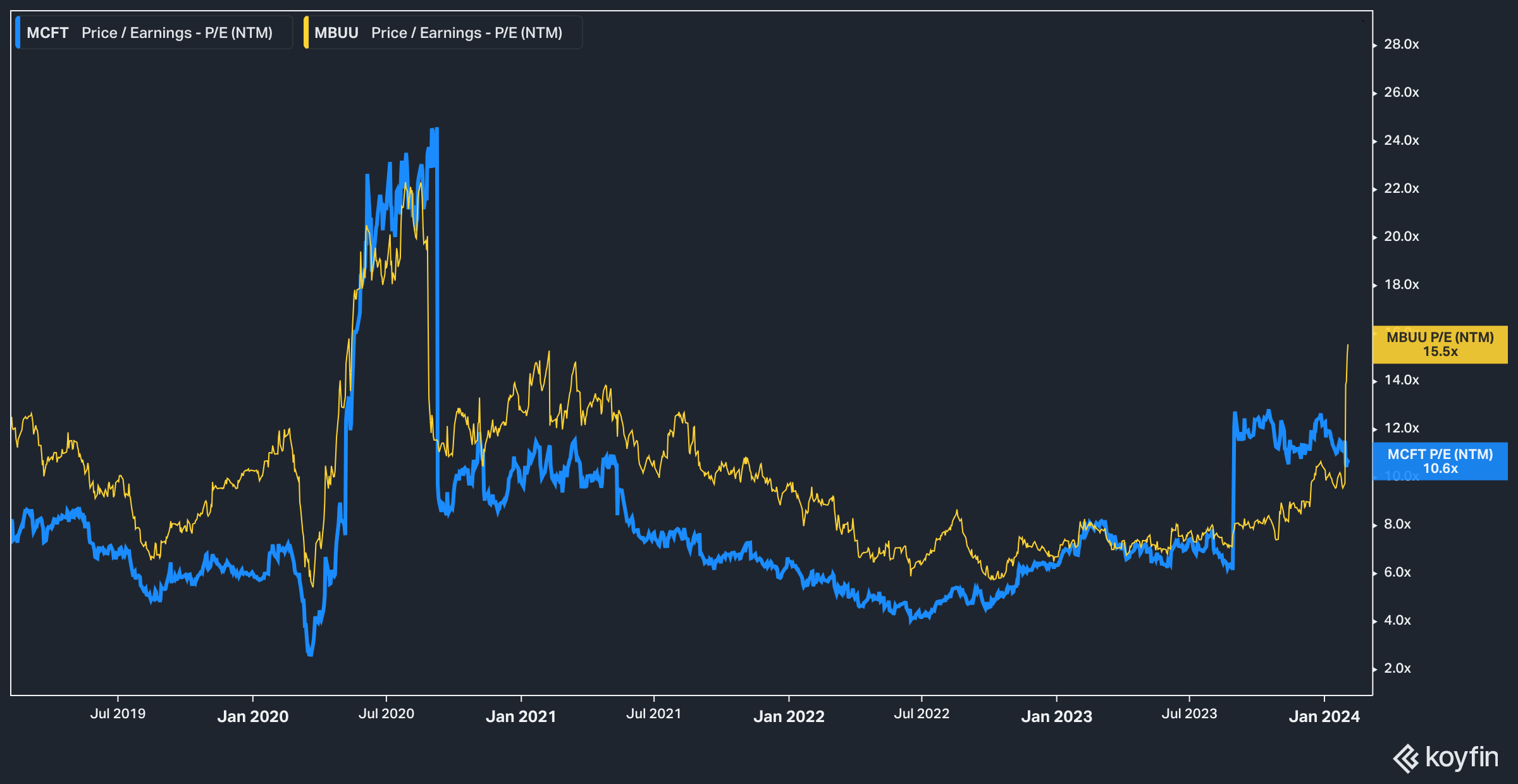
Task: Click the 28.0x y-axis label
Action: (x=1401, y=44)
